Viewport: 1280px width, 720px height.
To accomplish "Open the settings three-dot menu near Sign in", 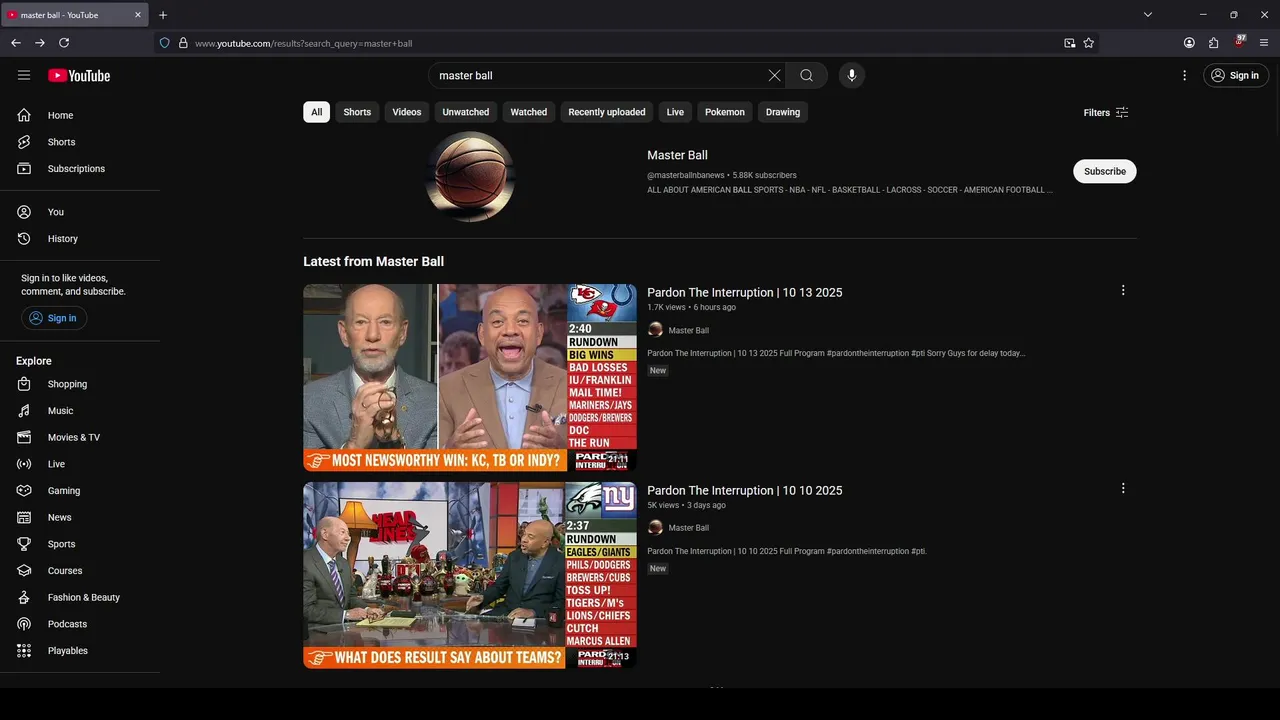I will 1184,75.
